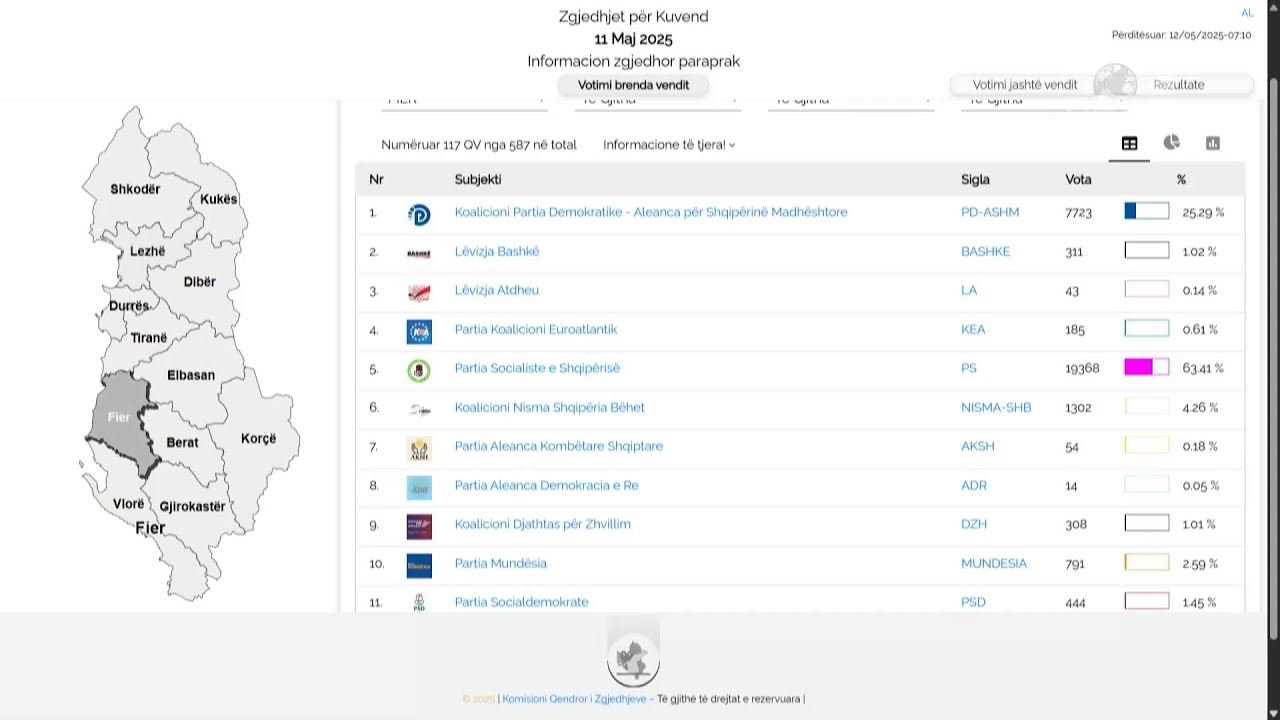The width and height of the screenshot is (1280, 720).
Task: Open Partia Aleanca Demokracia e Re link
Action: (547, 485)
